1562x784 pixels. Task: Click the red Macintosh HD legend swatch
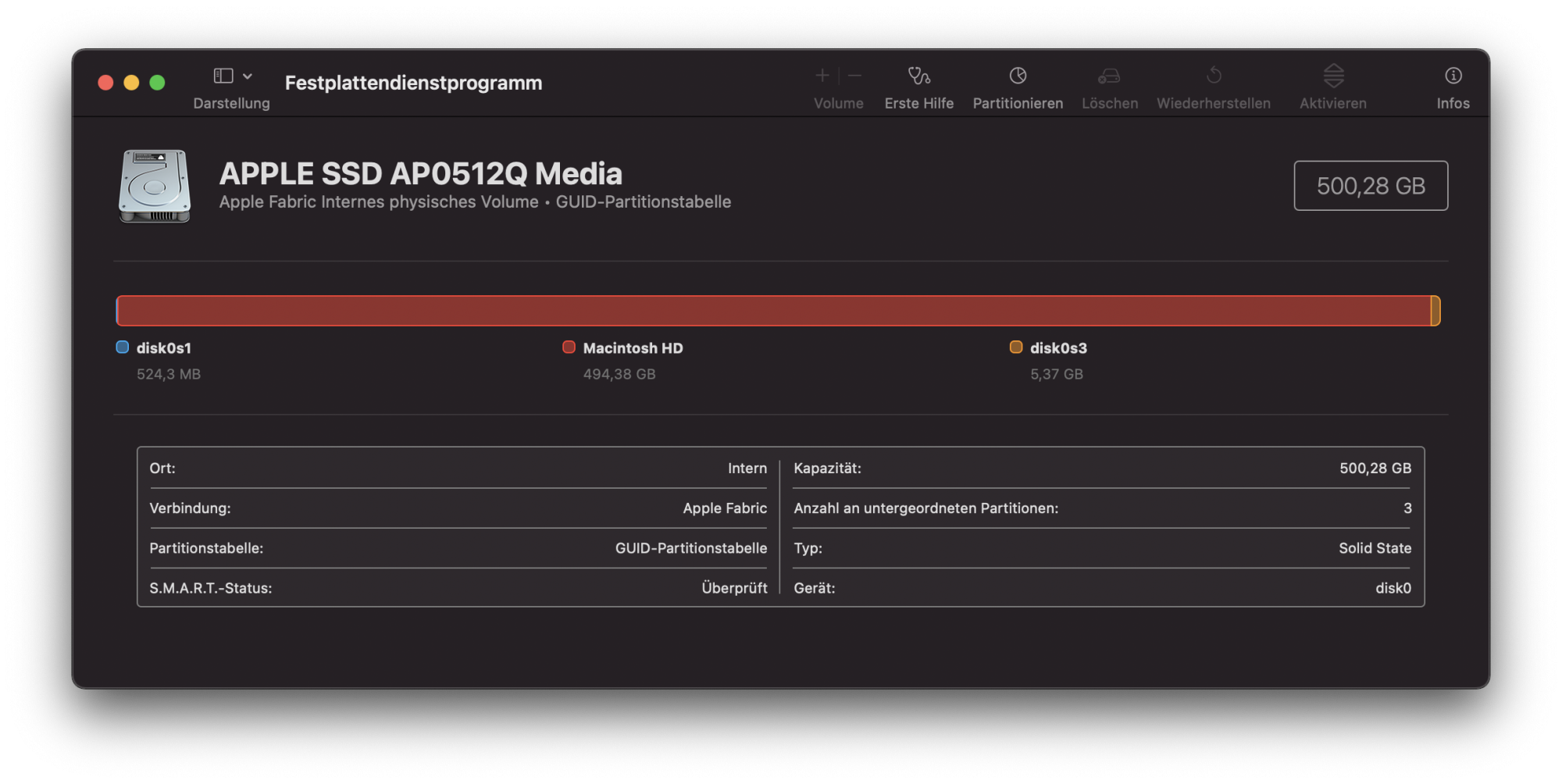click(569, 347)
